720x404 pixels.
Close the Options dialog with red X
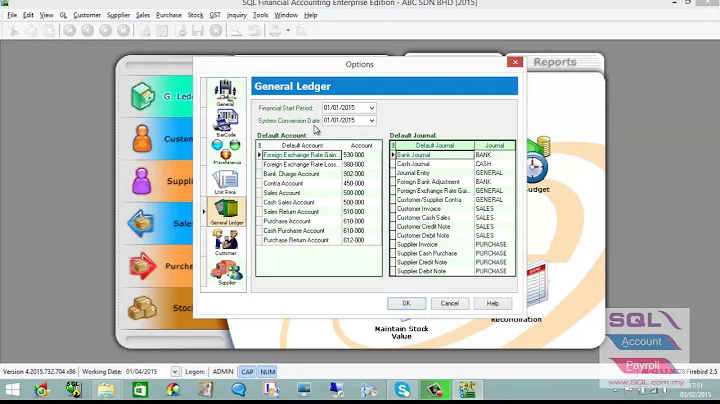(515, 62)
